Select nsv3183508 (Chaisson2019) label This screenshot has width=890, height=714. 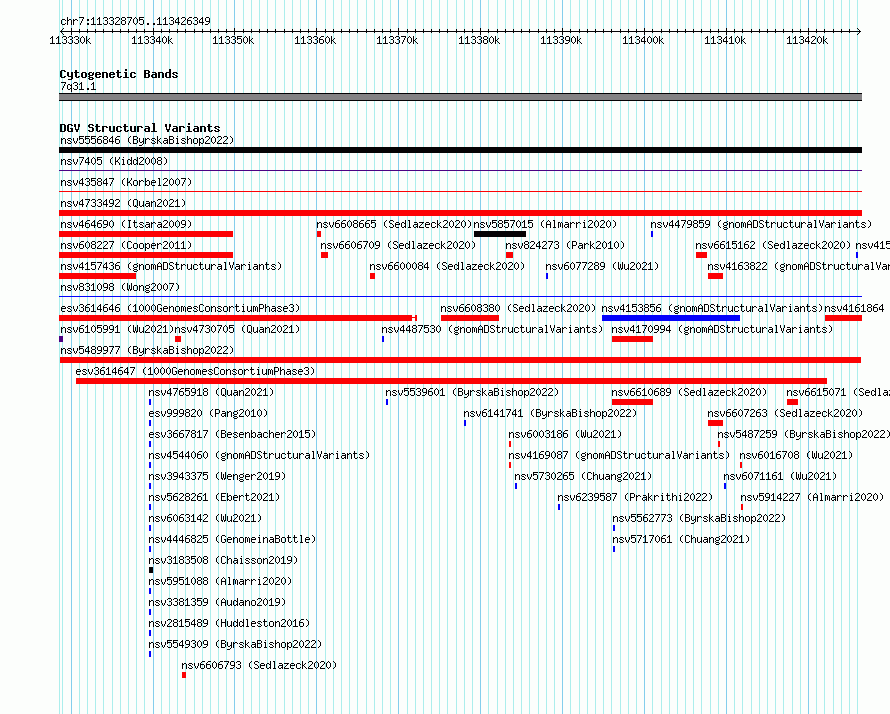point(223,560)
